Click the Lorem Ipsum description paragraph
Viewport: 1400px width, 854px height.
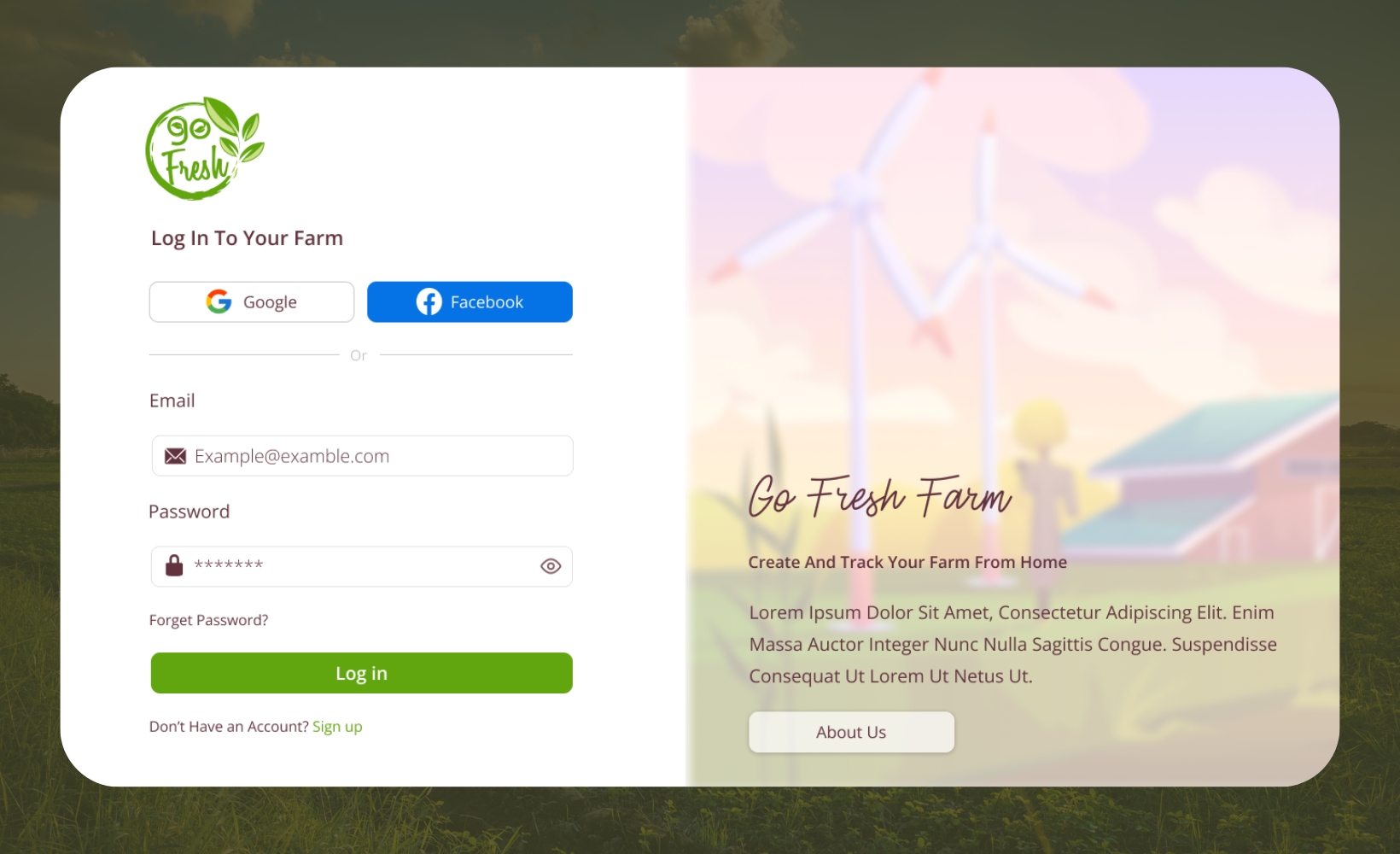(x=1012, y=644)
